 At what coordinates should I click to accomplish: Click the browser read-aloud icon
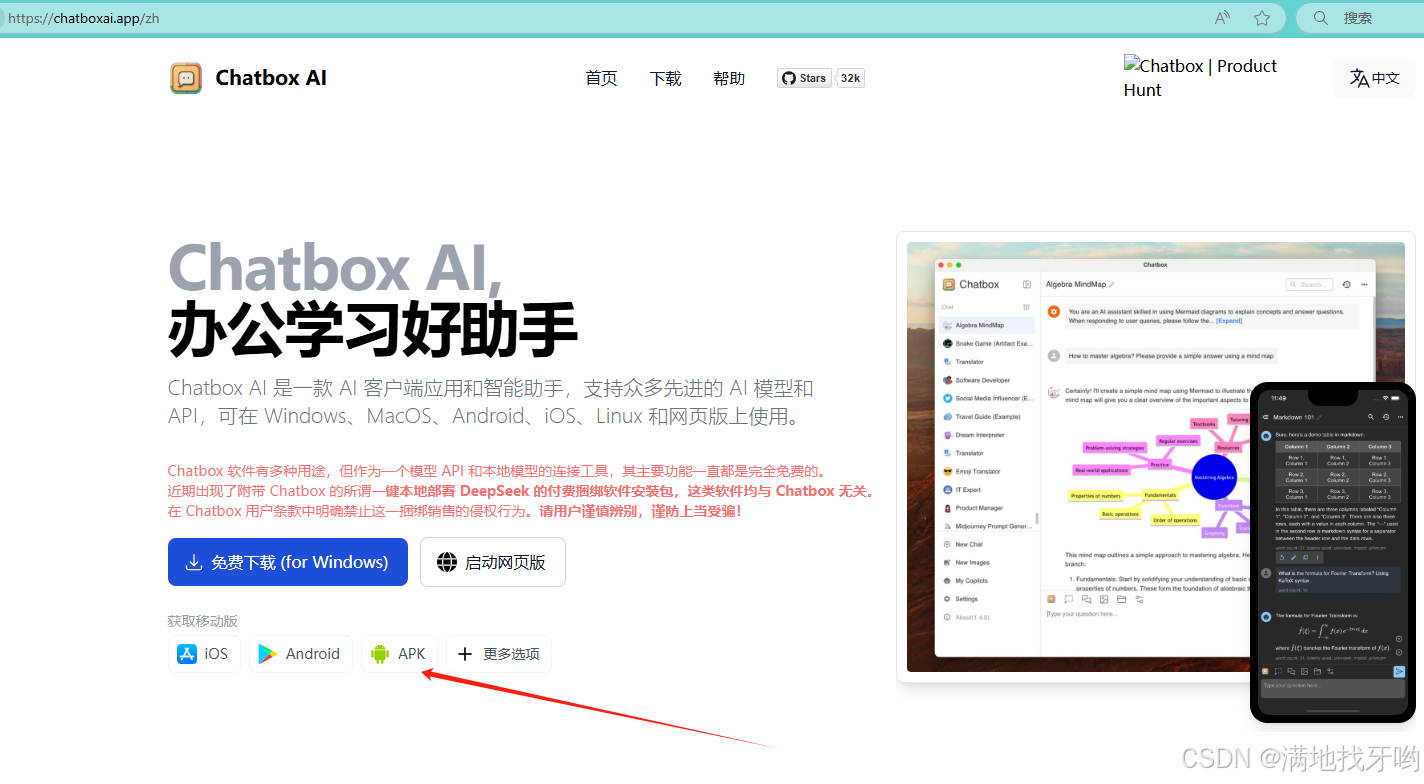pos(1222,18)
